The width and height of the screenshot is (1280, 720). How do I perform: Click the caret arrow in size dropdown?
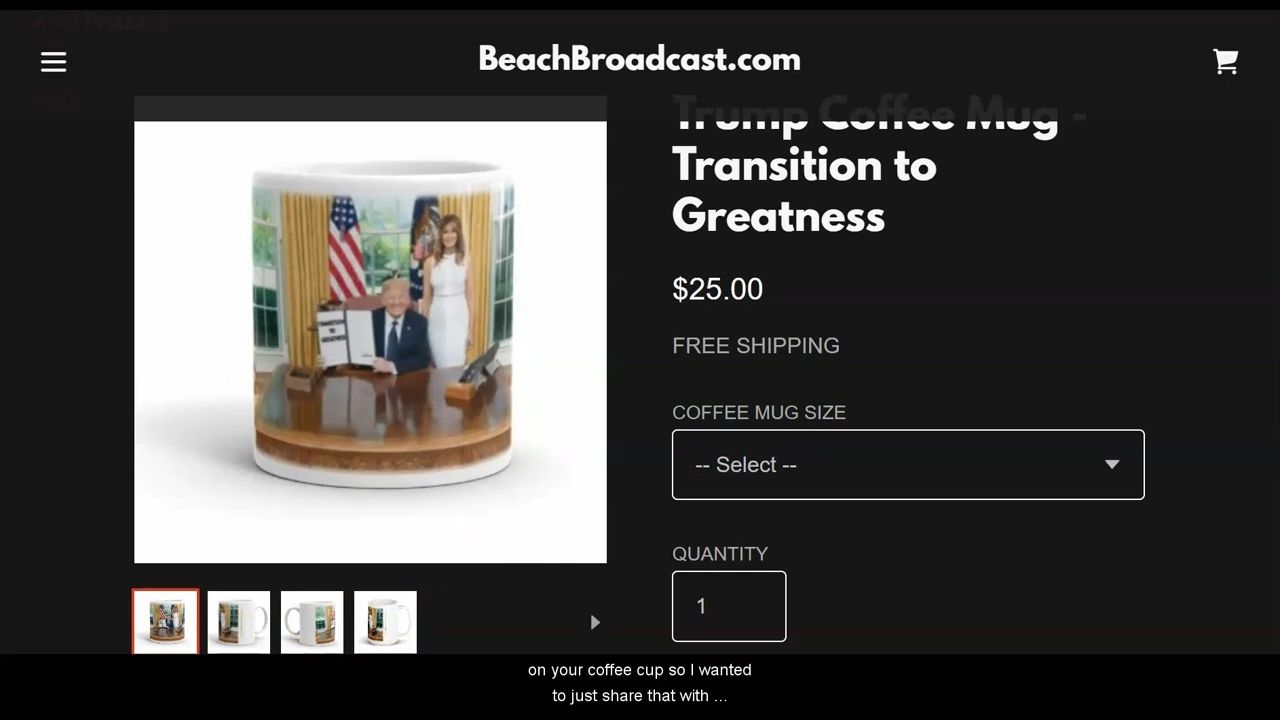coord(1111,464)
